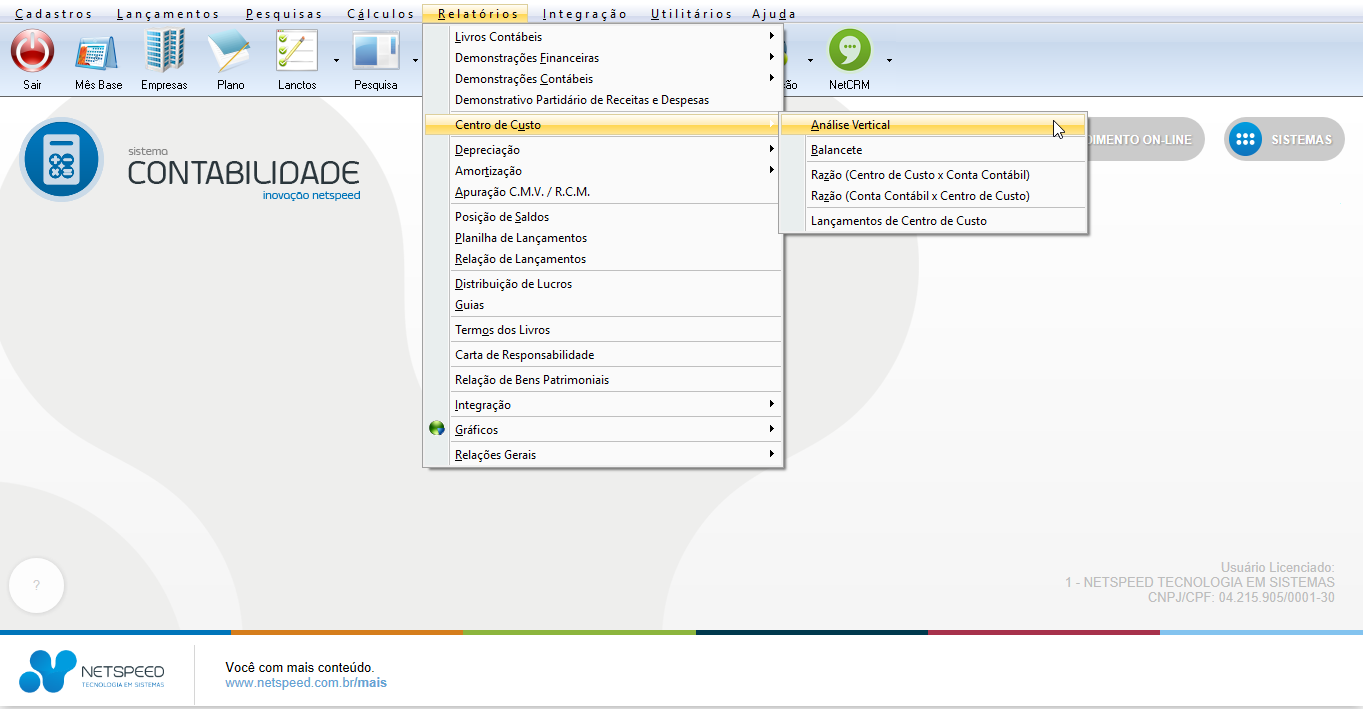Expand the NetCRM dropdown arrow
The height and width of the screenshot is (709, 1363).
click(x=889, y=60)
